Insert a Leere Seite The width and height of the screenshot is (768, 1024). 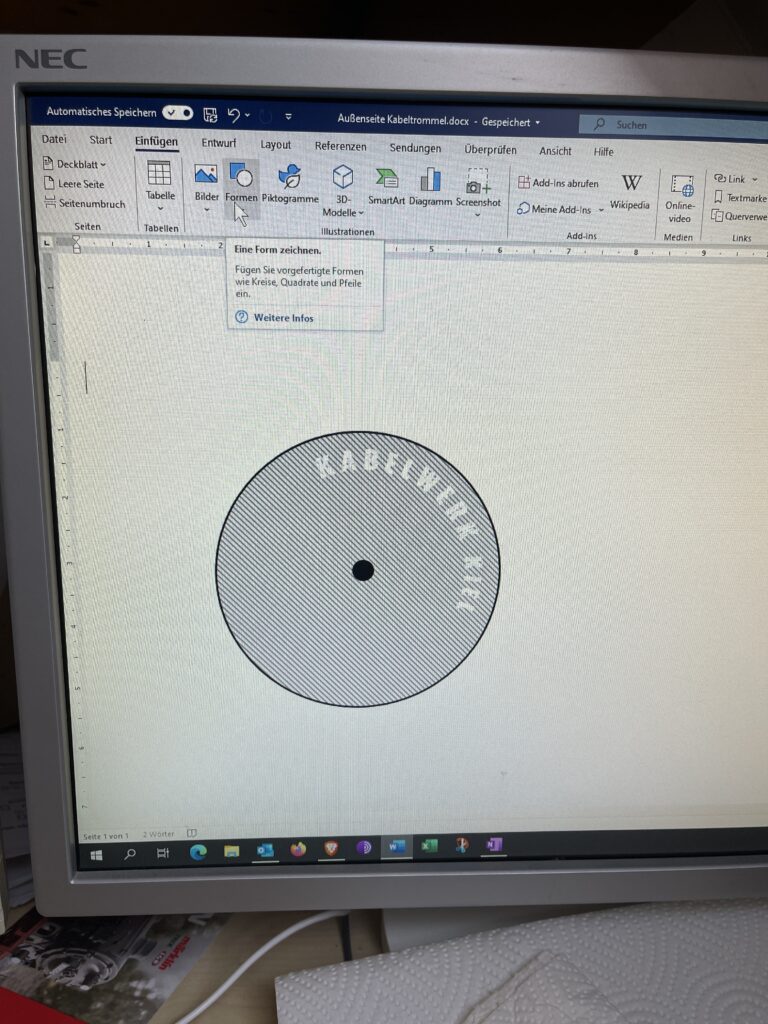point(74,184)
